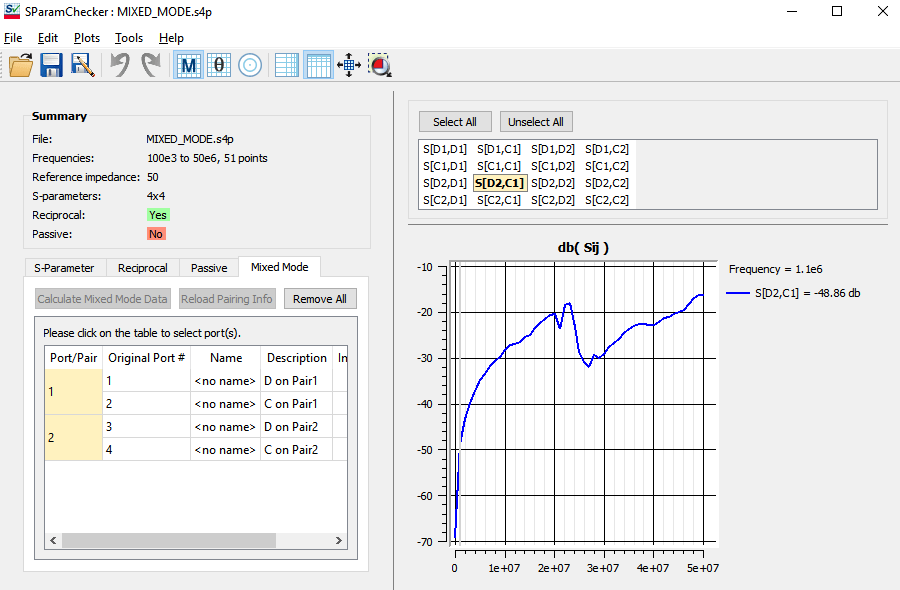Select the Magnitude (M) plot icon
Viewport: 900px width, 590px height.
pos(188,64)
